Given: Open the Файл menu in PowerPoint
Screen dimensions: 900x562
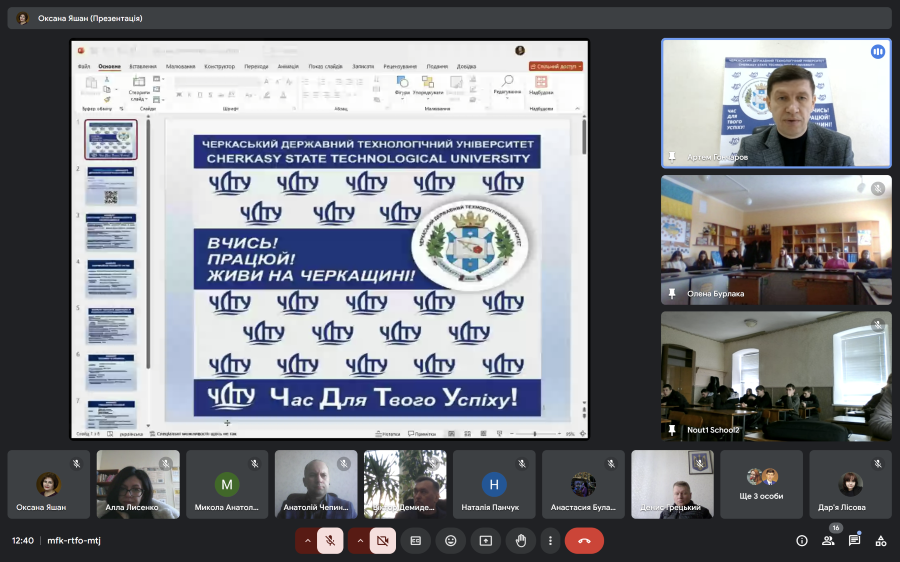Looking at the screenshot, I should coord(84,67).
